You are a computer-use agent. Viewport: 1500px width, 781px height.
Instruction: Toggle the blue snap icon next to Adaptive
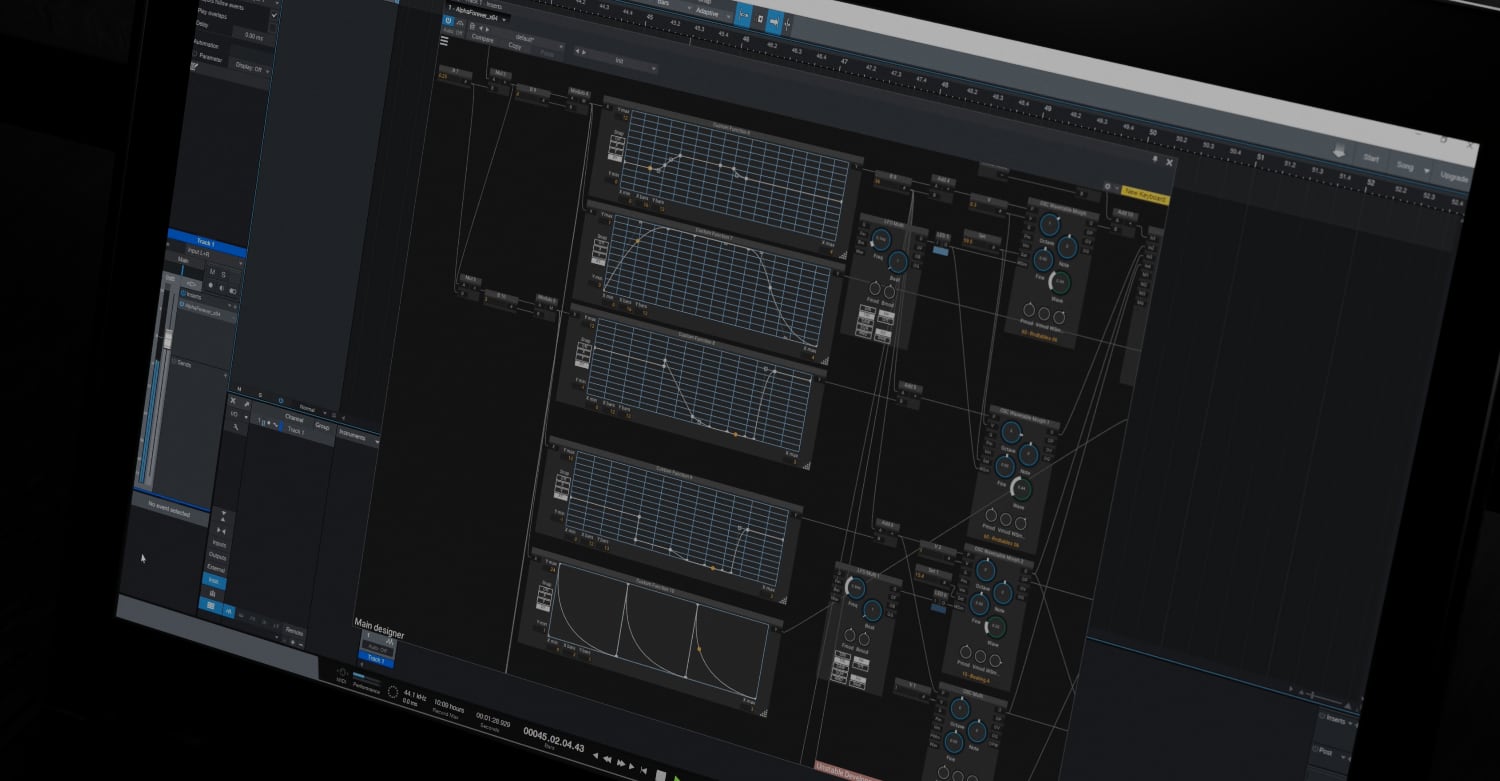pos(745,14)
